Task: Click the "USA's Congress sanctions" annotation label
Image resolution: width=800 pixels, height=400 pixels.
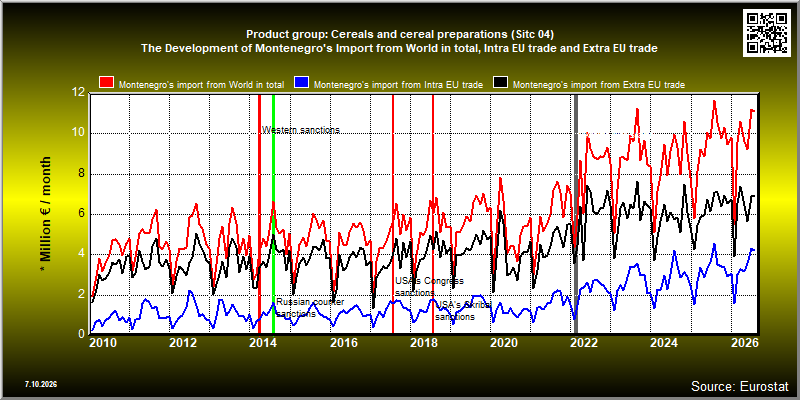Action: tap(430, 287)
